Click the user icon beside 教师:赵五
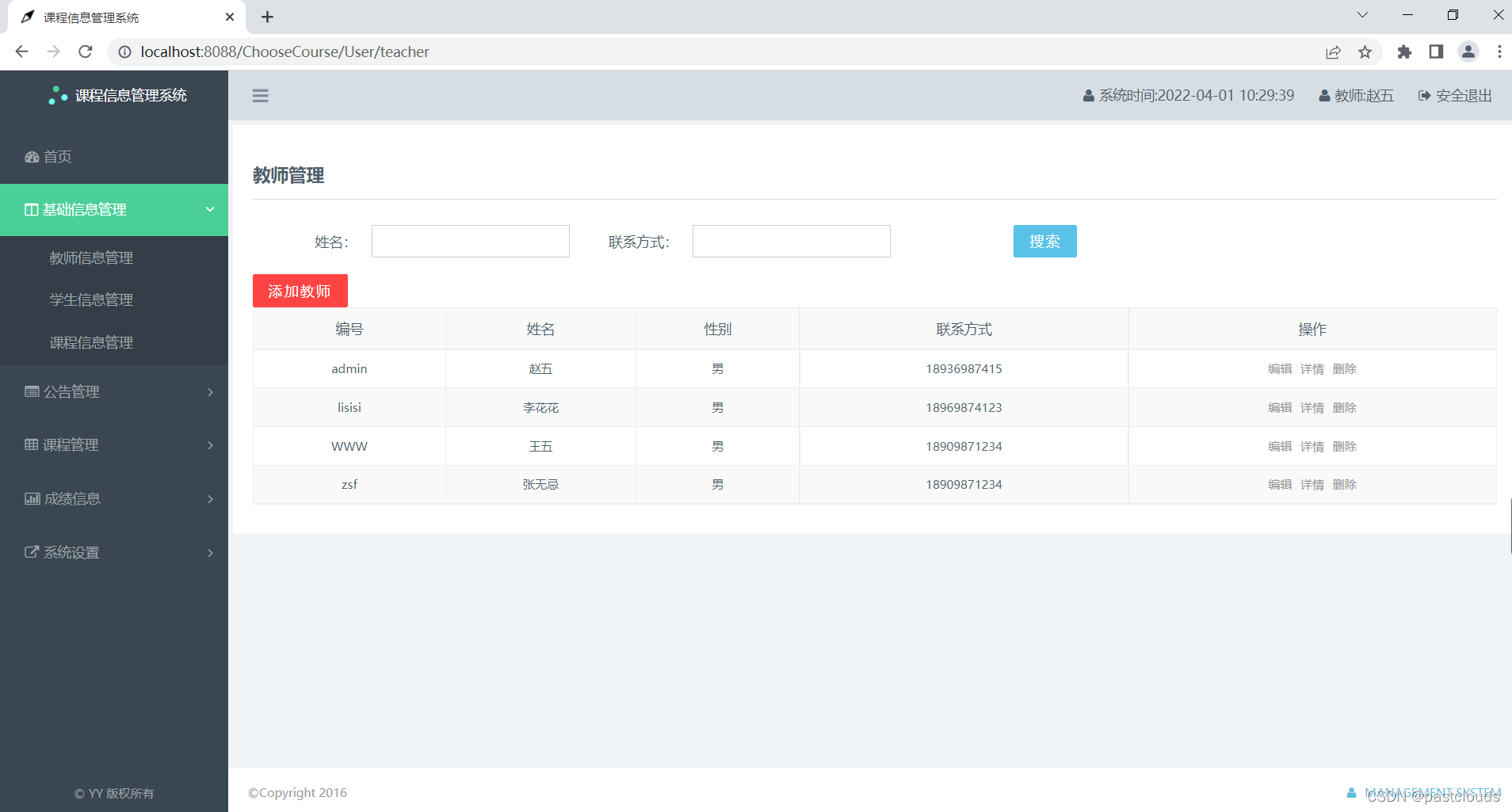 coord(1324,95)
